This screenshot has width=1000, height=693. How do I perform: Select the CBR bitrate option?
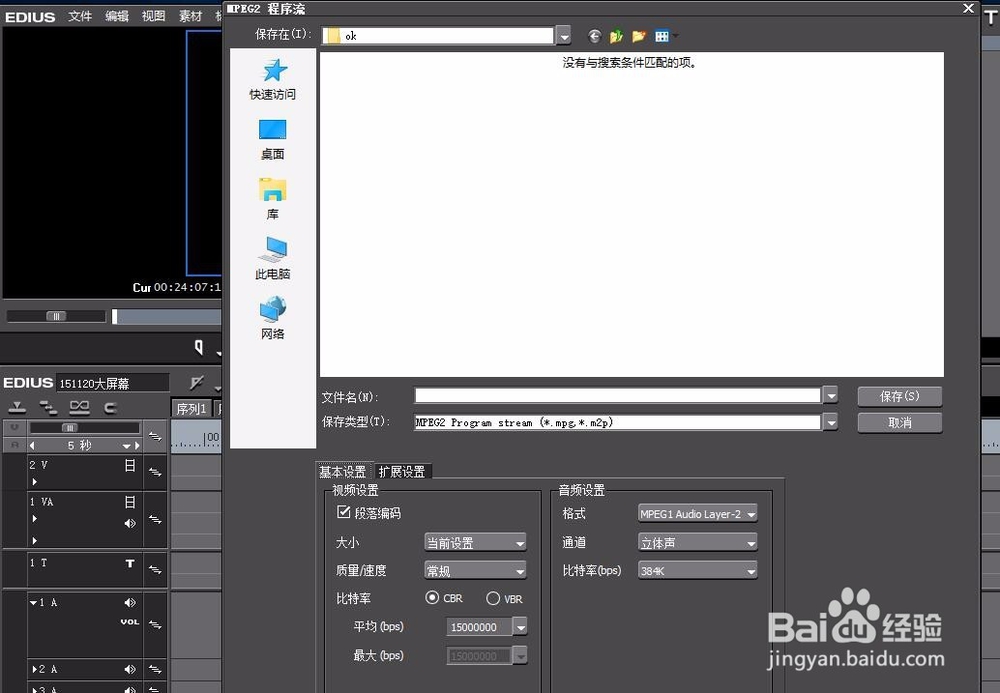point(432,598)
